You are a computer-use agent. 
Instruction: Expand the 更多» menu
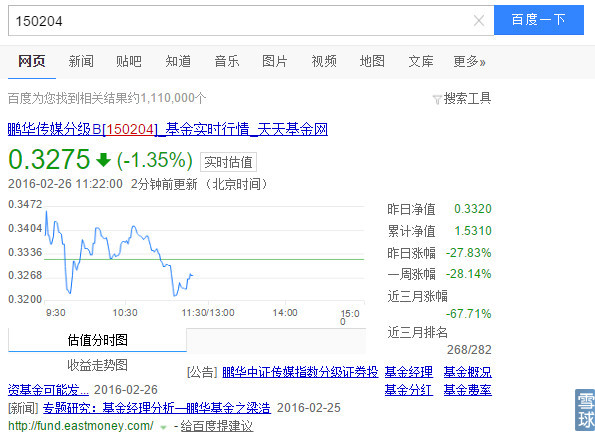click(x=469, y=61)
